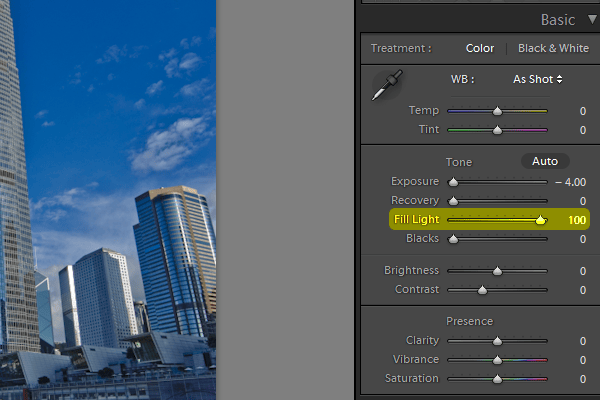Click the Tint slider handle
The image size is (600, 400).
(497, 130)
